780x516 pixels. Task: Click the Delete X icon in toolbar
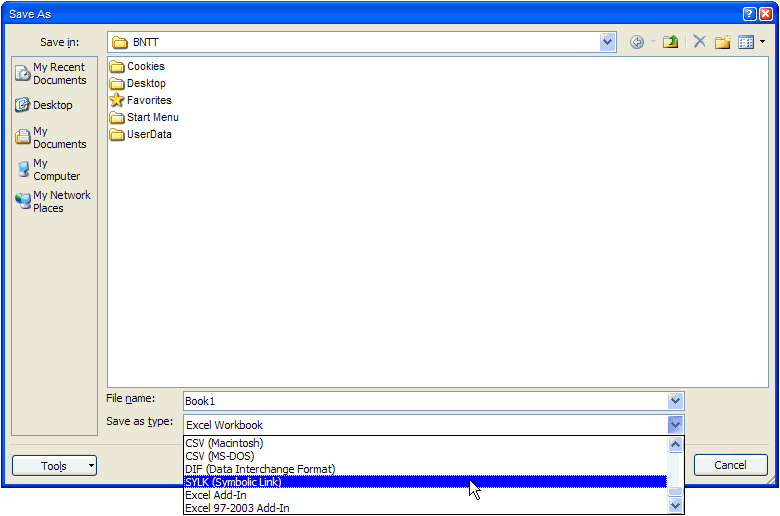tap(699, 42)
